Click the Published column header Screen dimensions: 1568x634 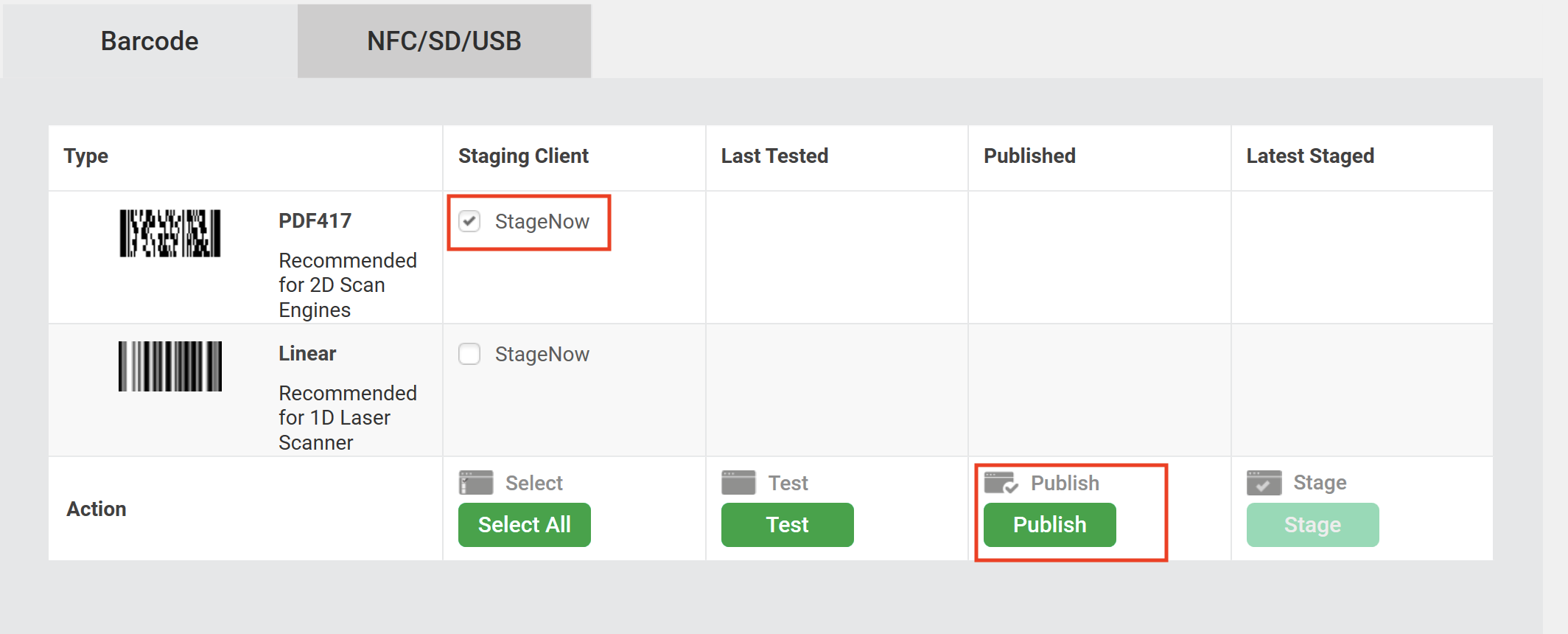coord(1029,156)
